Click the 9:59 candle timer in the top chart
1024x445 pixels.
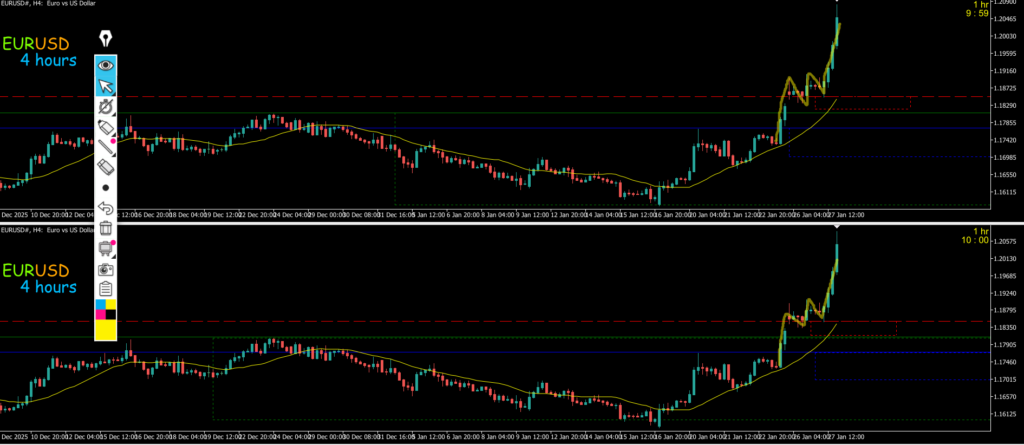pos(1005,14)
